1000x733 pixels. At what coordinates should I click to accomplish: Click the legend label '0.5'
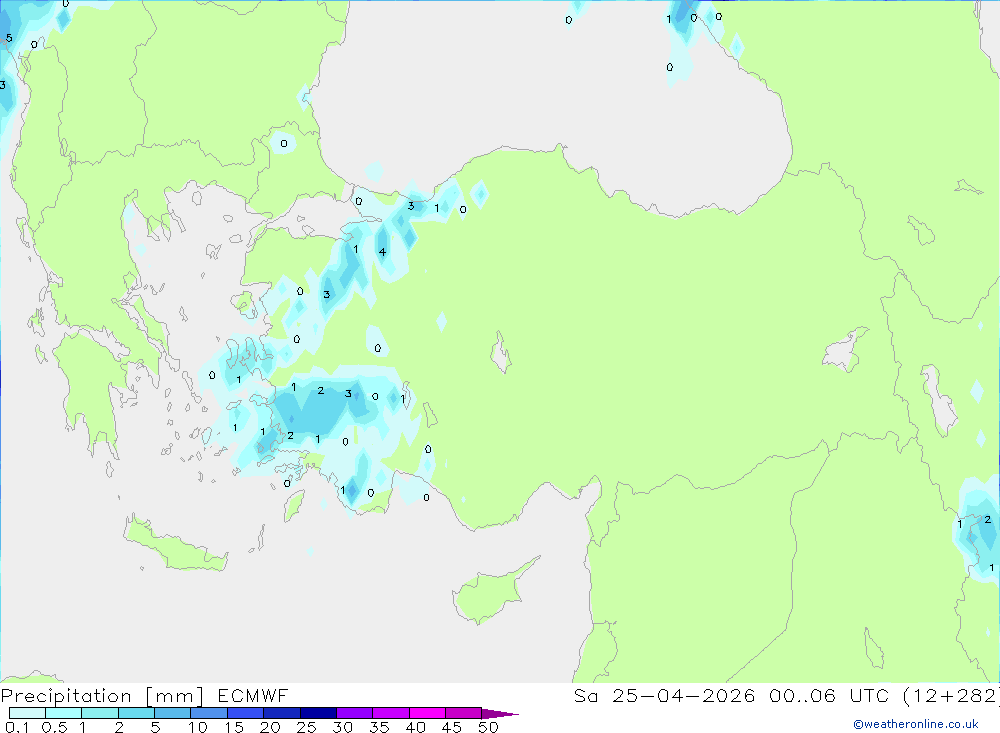[x=54, y=727]
